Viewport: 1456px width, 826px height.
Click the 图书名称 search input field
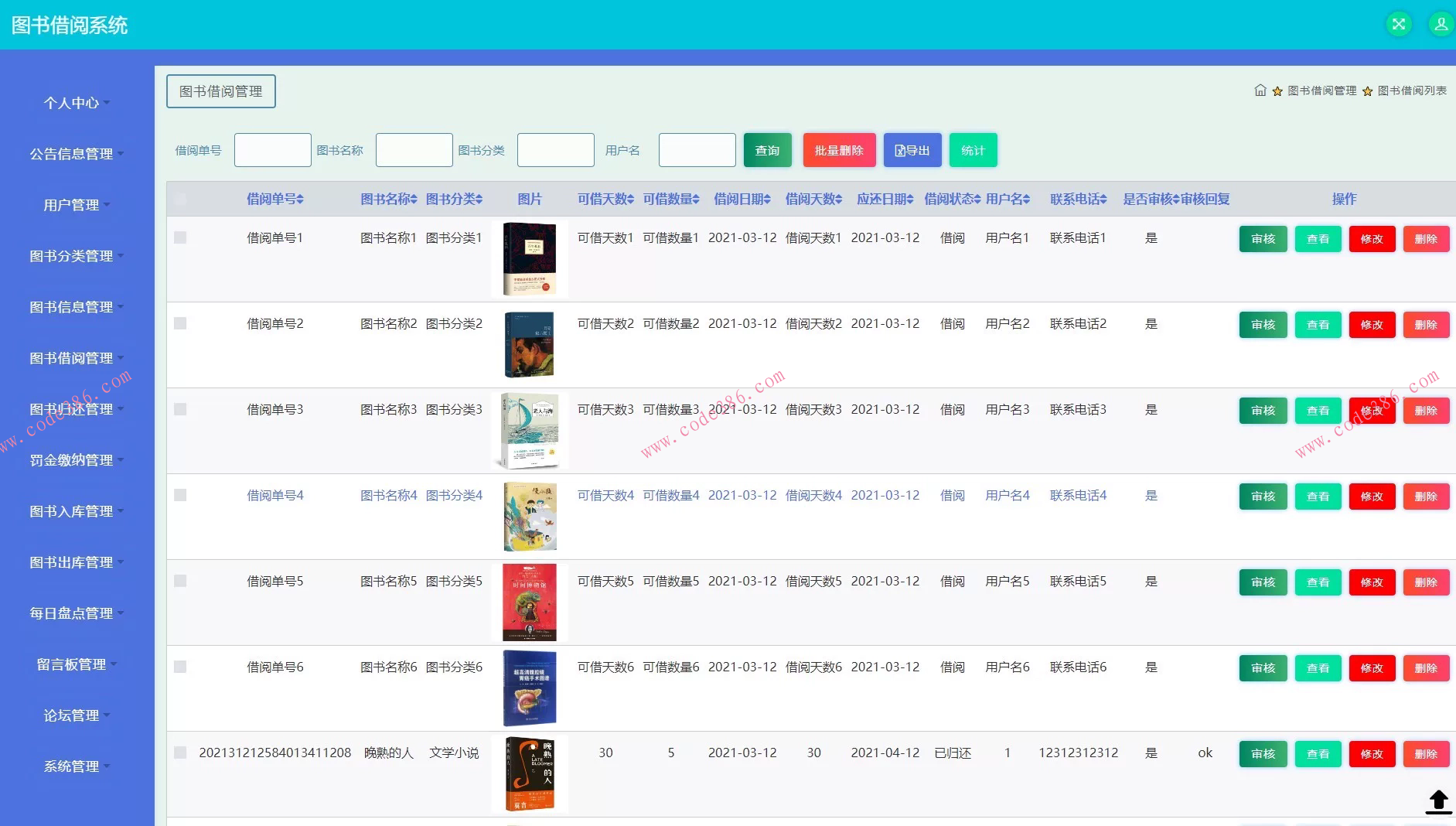coord(414,149)
